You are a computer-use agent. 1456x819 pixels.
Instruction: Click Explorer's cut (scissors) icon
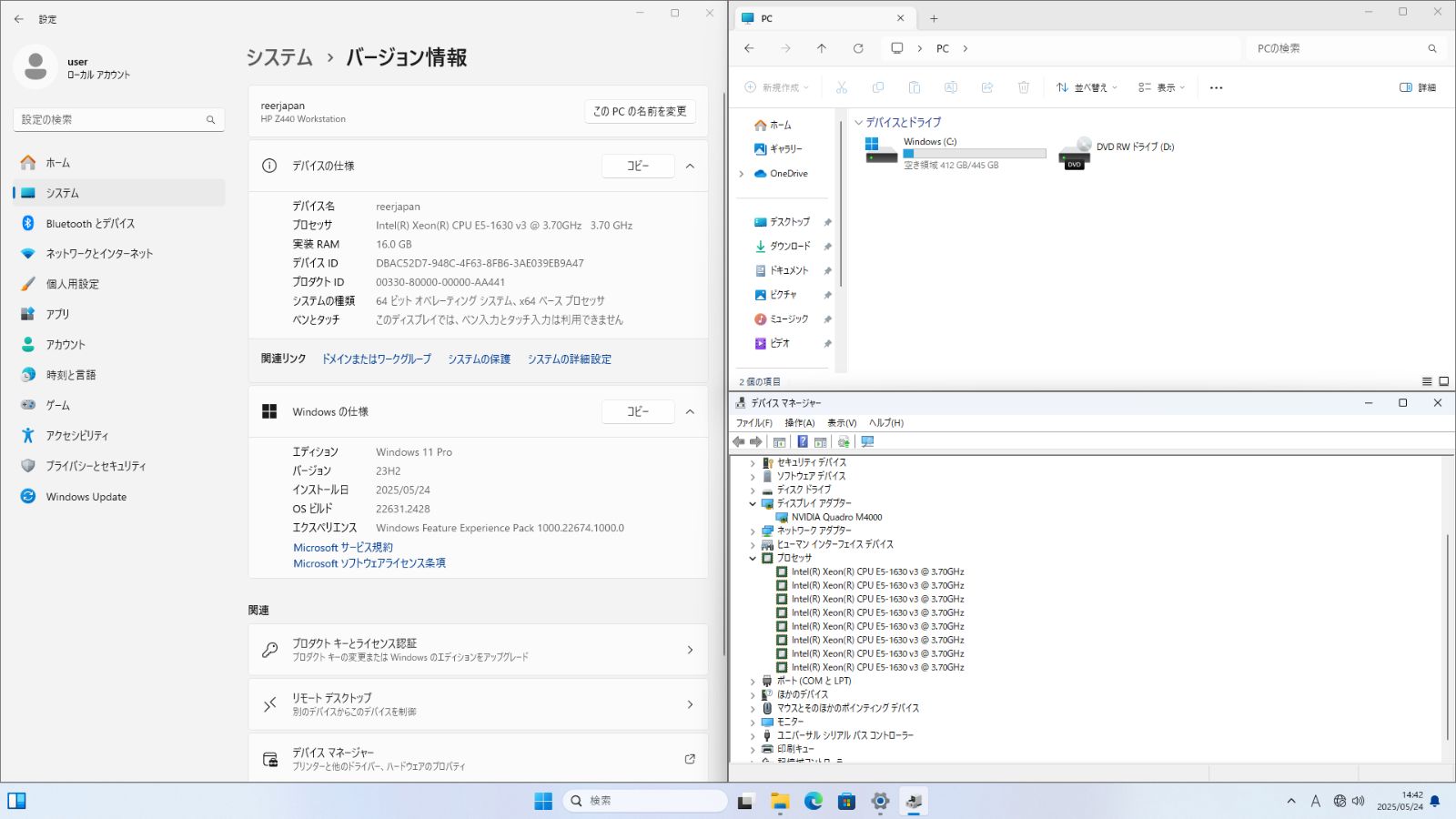tap(842, 87)
